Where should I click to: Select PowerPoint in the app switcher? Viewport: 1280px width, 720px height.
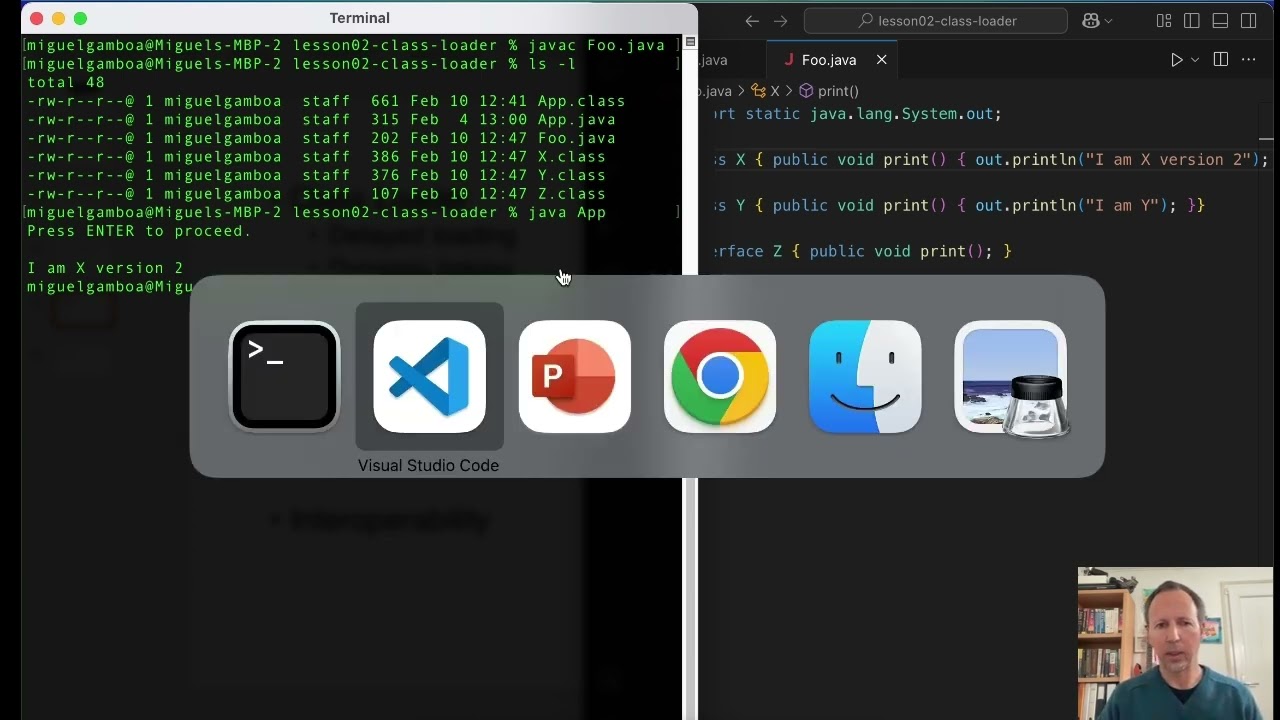point(575,377)
